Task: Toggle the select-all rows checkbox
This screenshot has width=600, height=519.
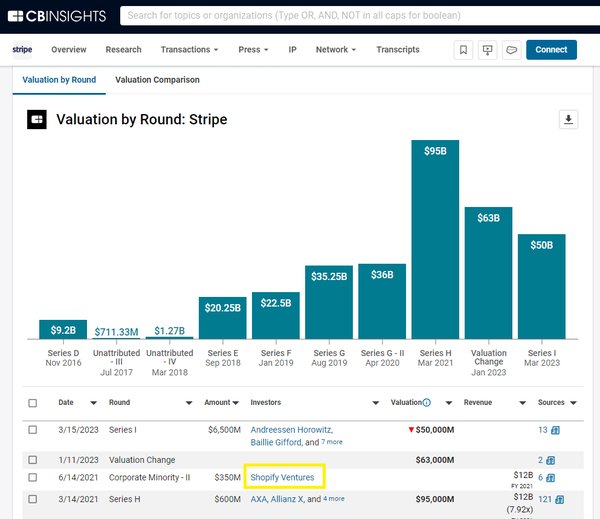Action: [33, 403]
